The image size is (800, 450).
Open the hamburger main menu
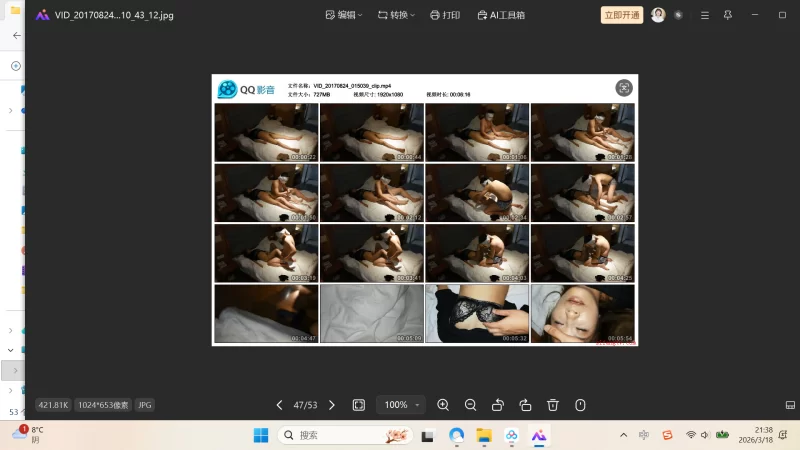[x=705, y=15]
